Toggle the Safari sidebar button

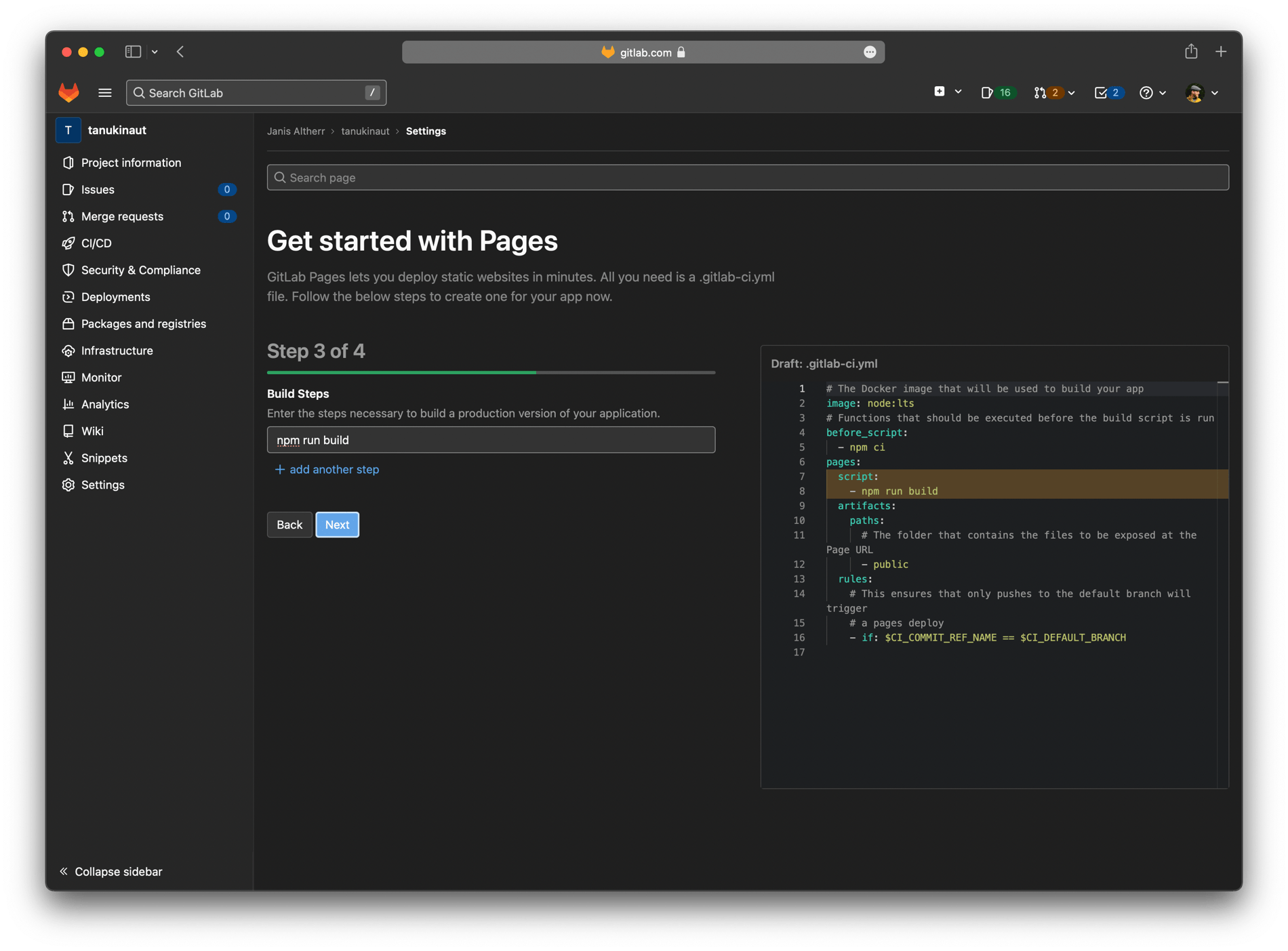coord(133,52)
